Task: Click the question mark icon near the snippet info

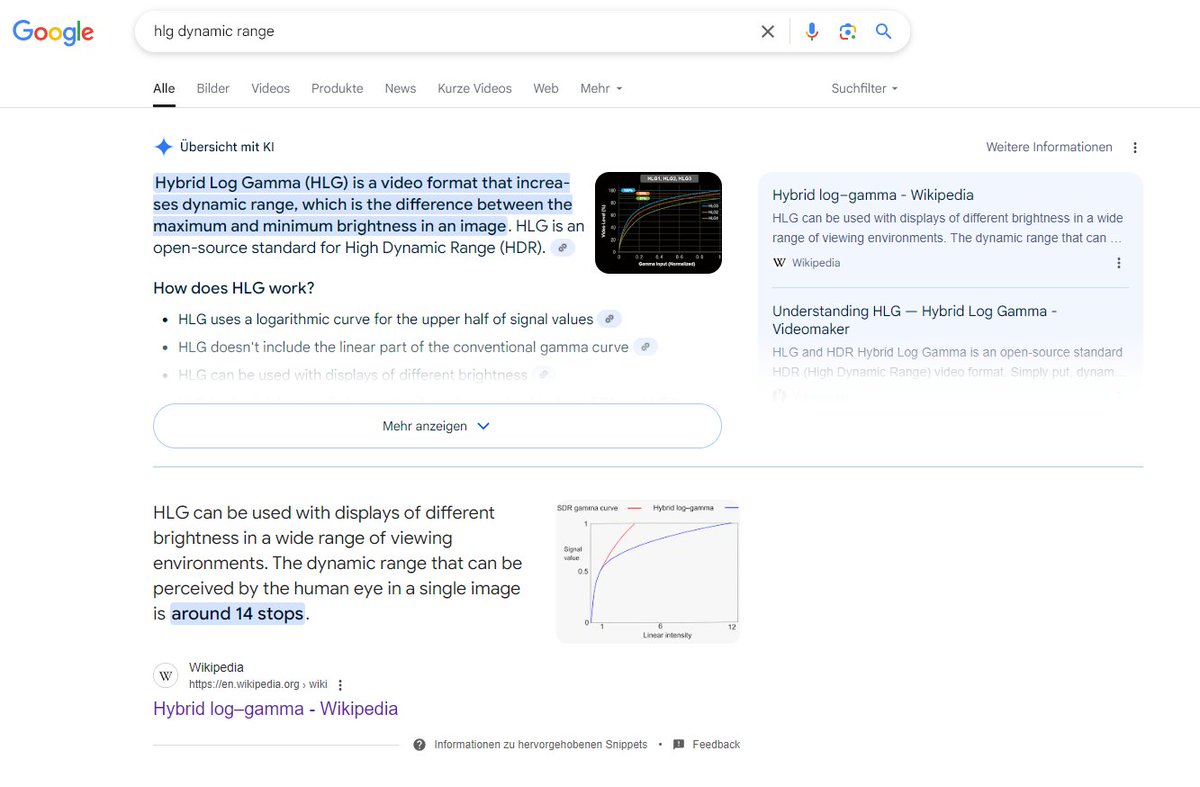Action: click(420, 744)
